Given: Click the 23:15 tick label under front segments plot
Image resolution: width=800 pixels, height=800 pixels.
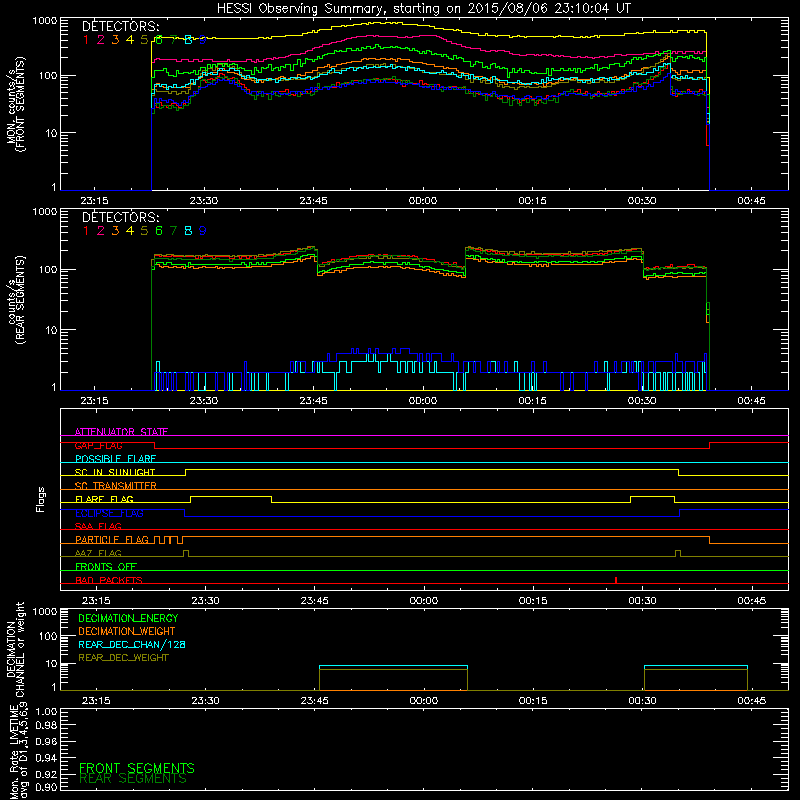Looking at the screenshot, I should (x=94, y=201).
